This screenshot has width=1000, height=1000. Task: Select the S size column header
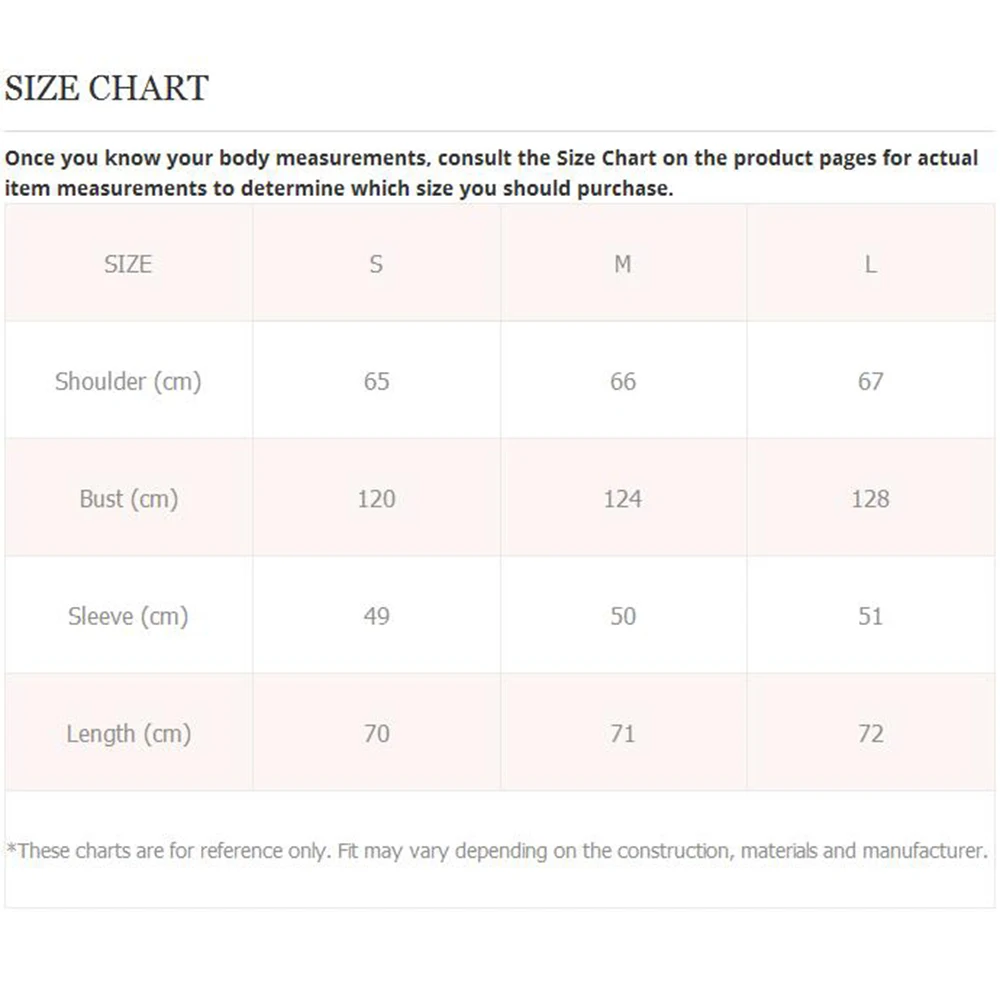pyautogui.click(x=376, y=264)
